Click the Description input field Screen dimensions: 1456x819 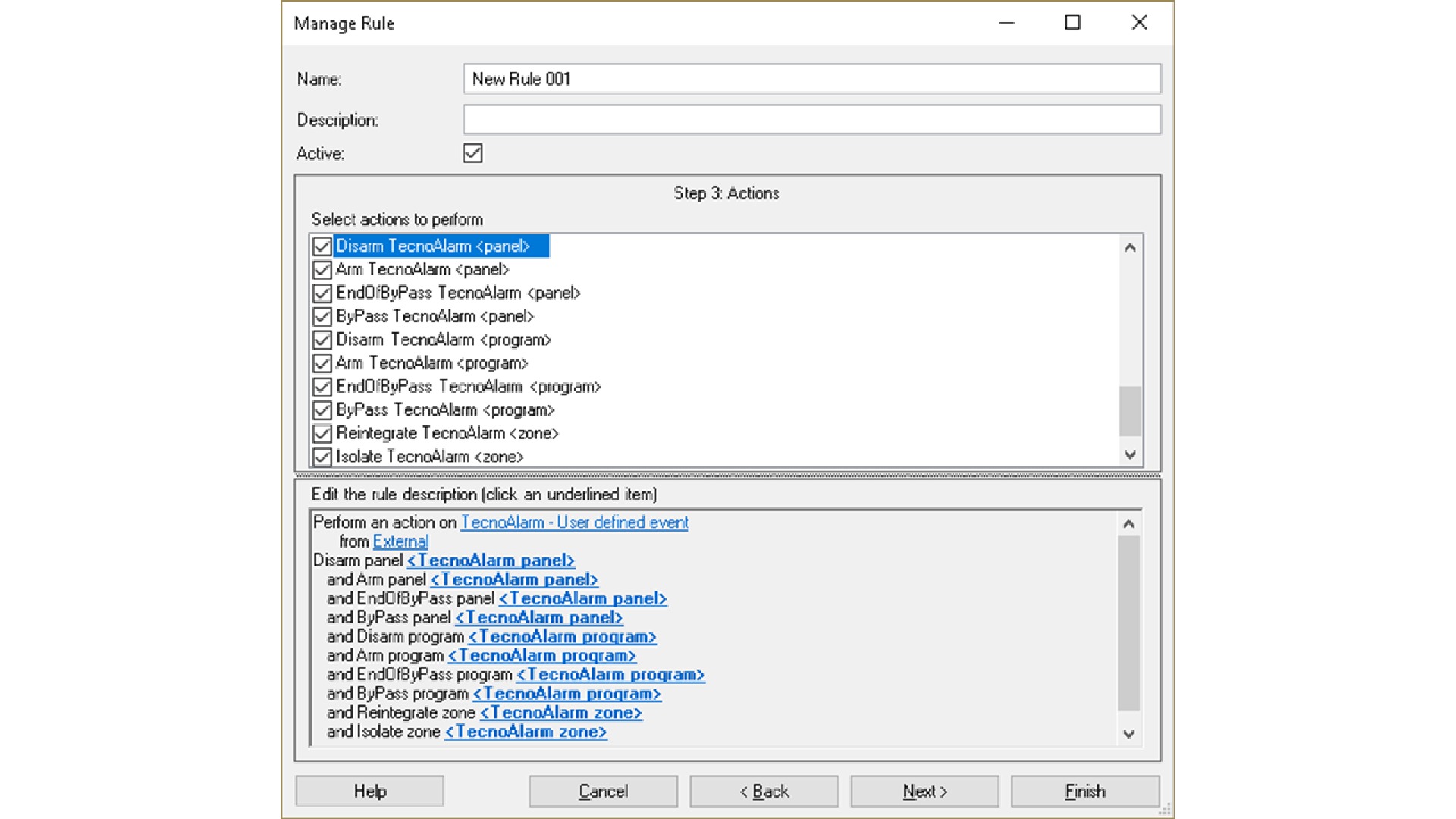coord(811,120)
